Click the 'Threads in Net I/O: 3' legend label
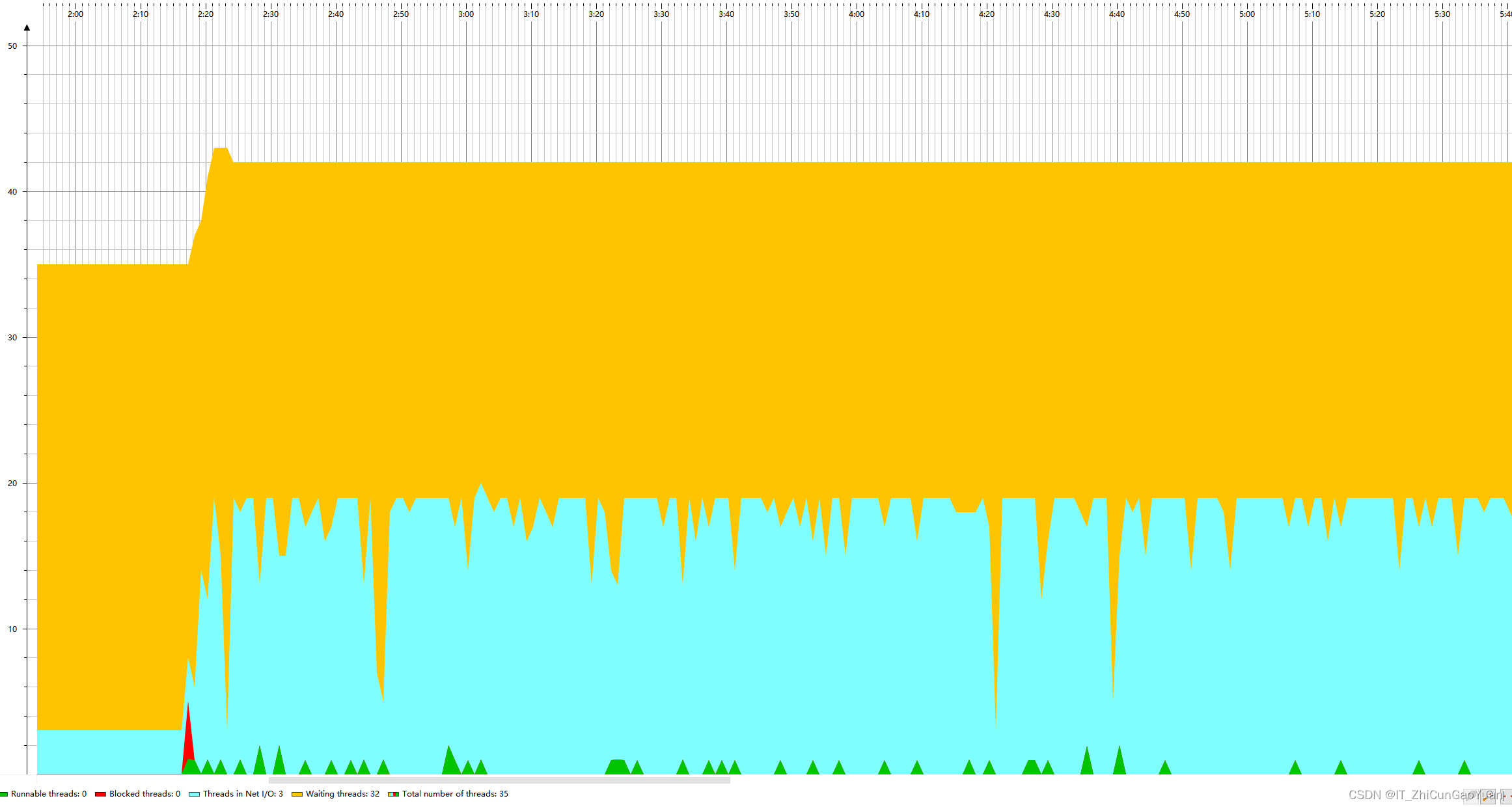 click(243, 794)
